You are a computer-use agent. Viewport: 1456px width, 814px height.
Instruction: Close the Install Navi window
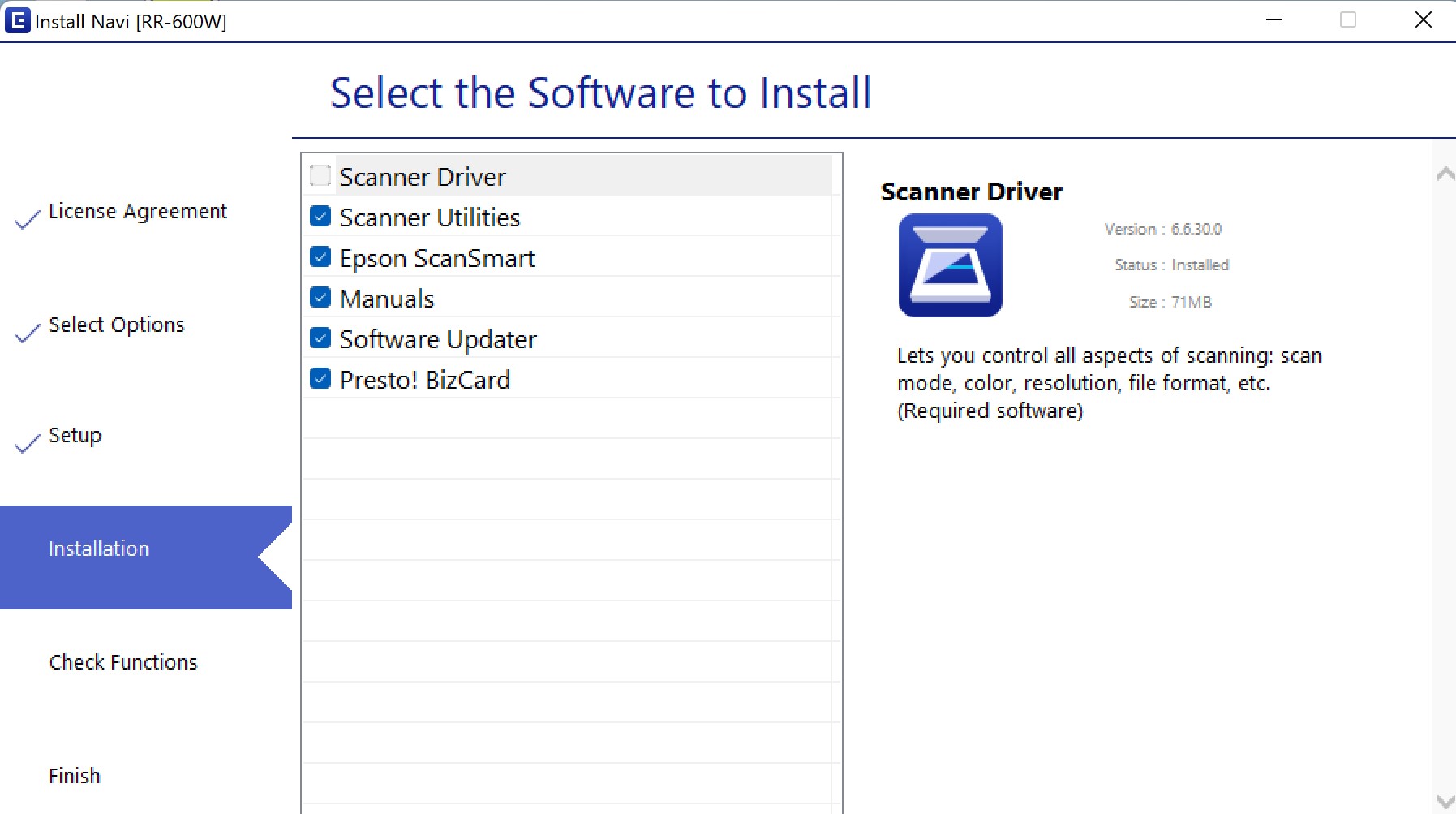[1423, 20]
